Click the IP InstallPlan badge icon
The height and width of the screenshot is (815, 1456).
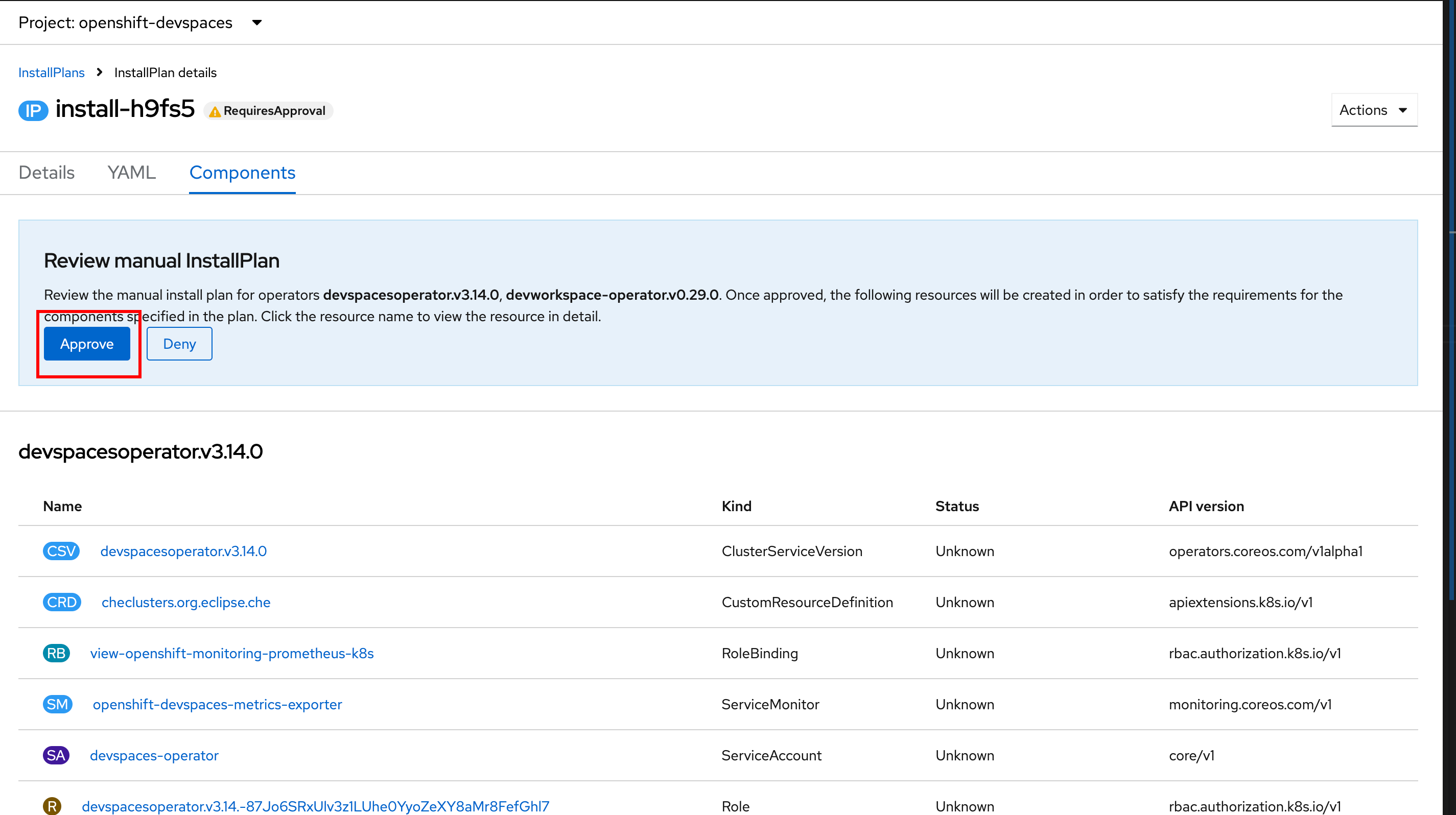[x=33, y=111]
